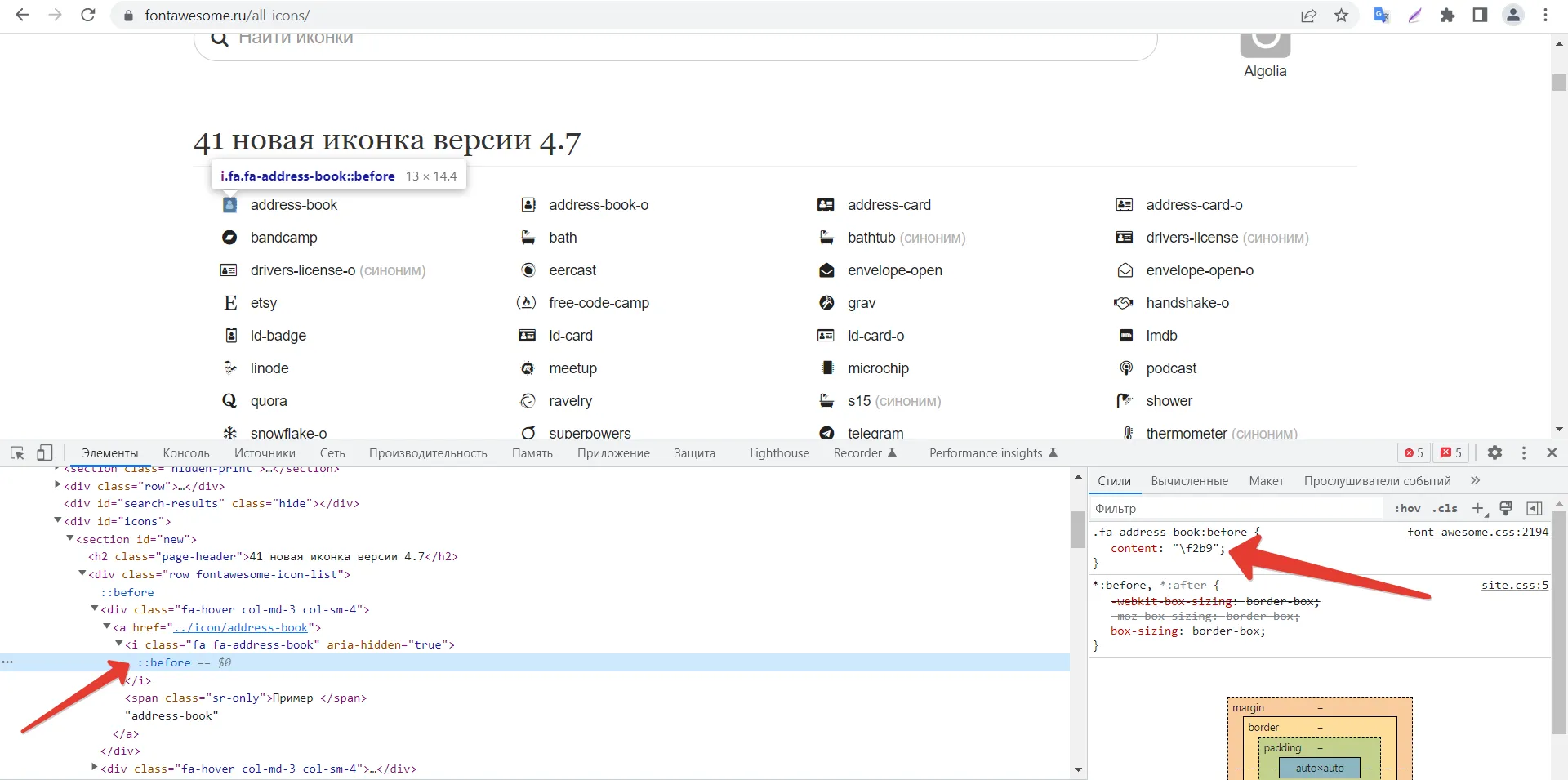Collapse the fontawesome-icon-list div node

point(82,573)
